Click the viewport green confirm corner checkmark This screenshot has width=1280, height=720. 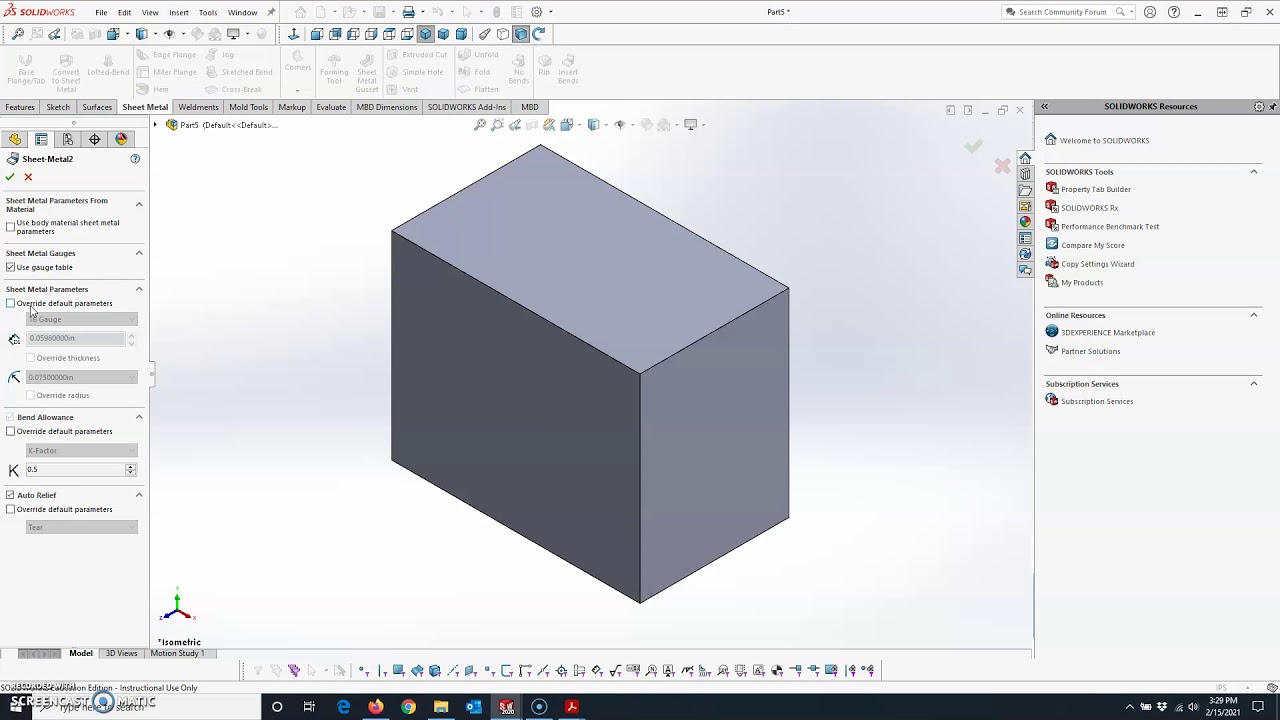point(973,147)
